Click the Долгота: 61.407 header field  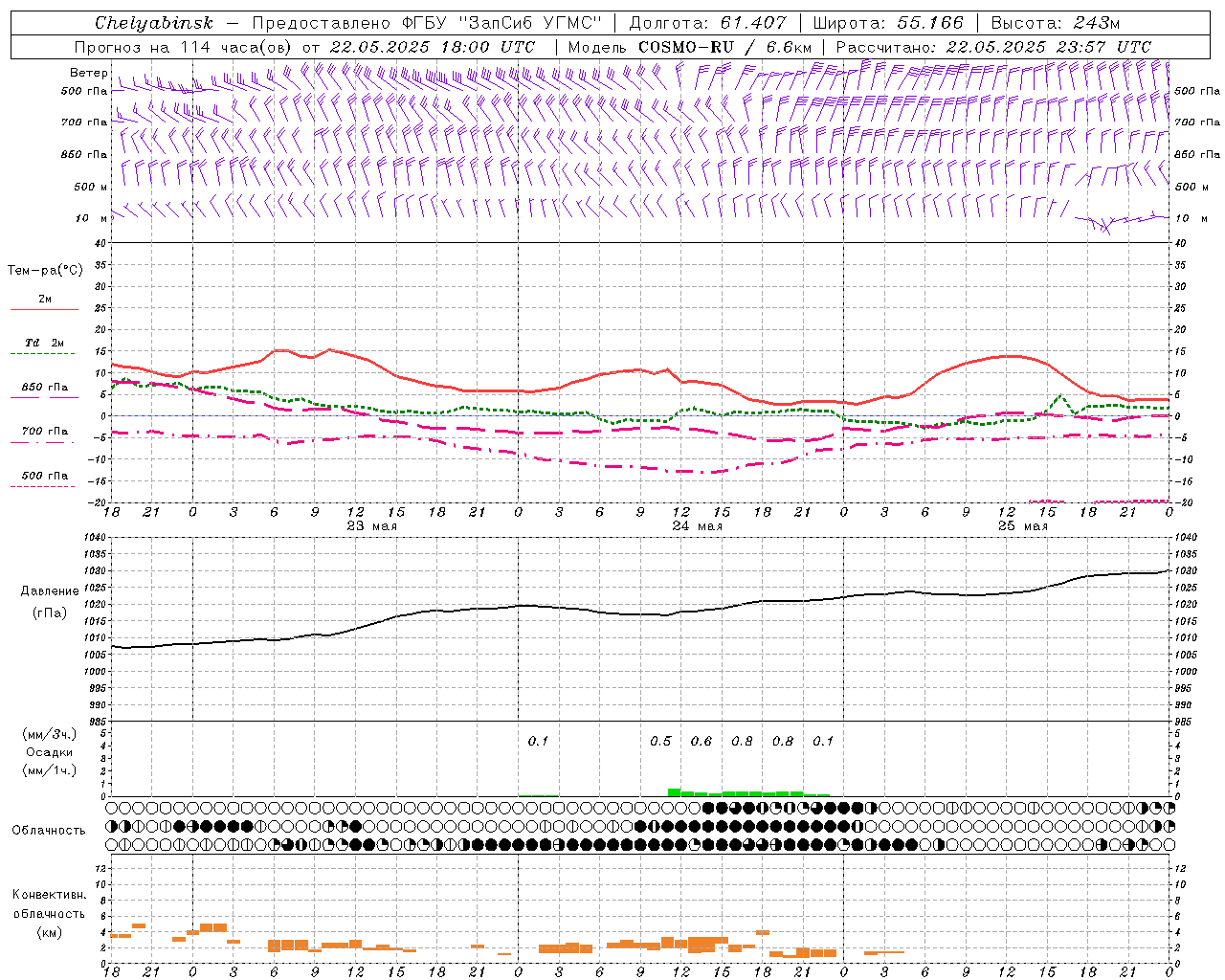[707, 23]
